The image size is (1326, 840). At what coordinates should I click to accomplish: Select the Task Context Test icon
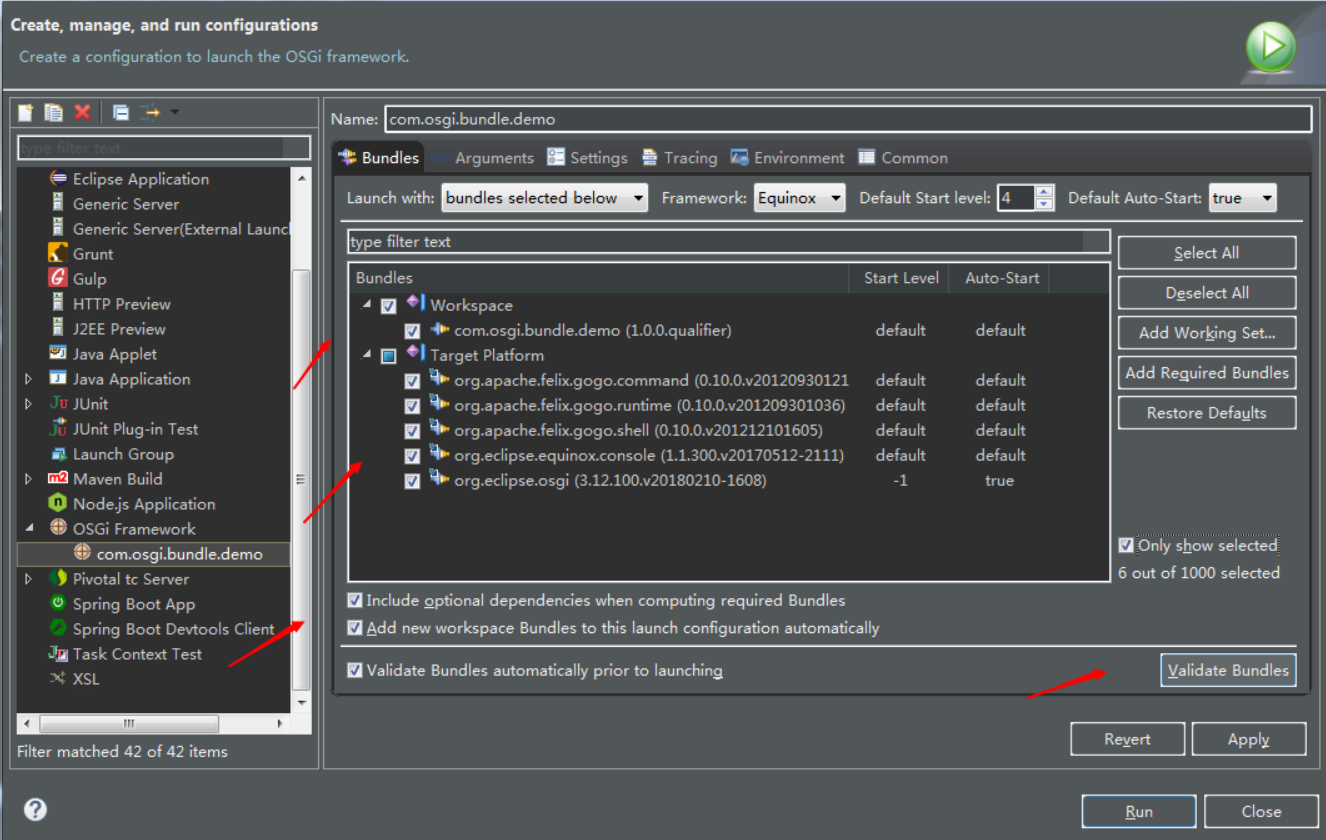coord(58,654)
